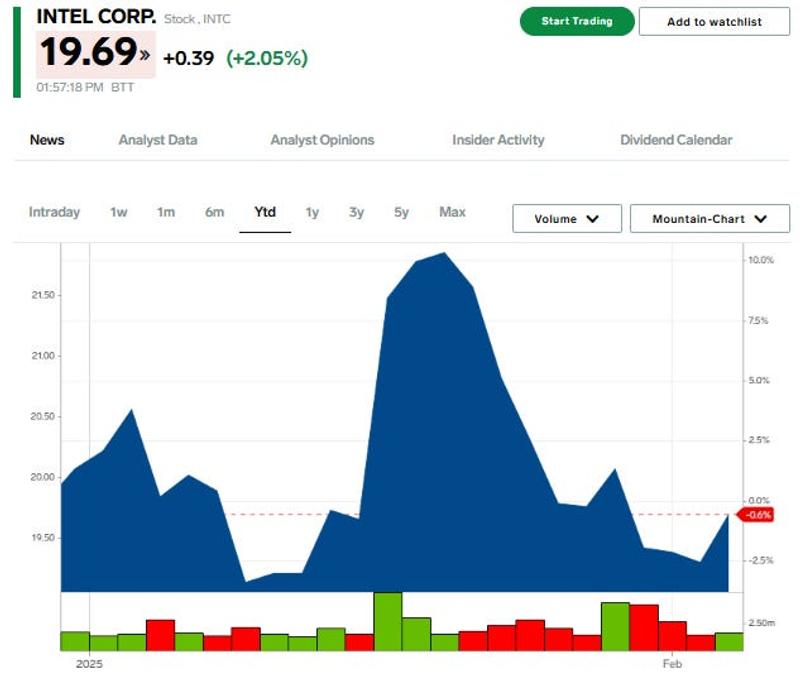Viewport: 800px width, 680px height.
Task: Open the News tab
Action: [47, 140]
